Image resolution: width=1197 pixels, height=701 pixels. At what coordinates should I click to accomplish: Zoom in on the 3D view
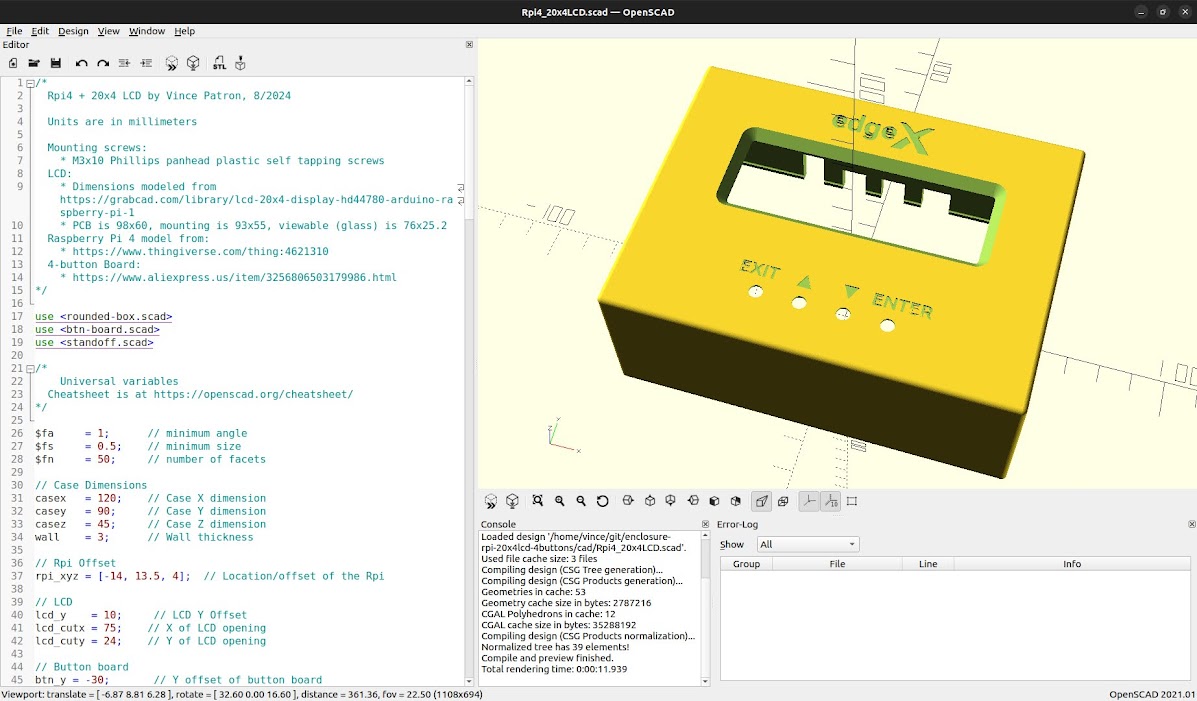tap(560, 501)
